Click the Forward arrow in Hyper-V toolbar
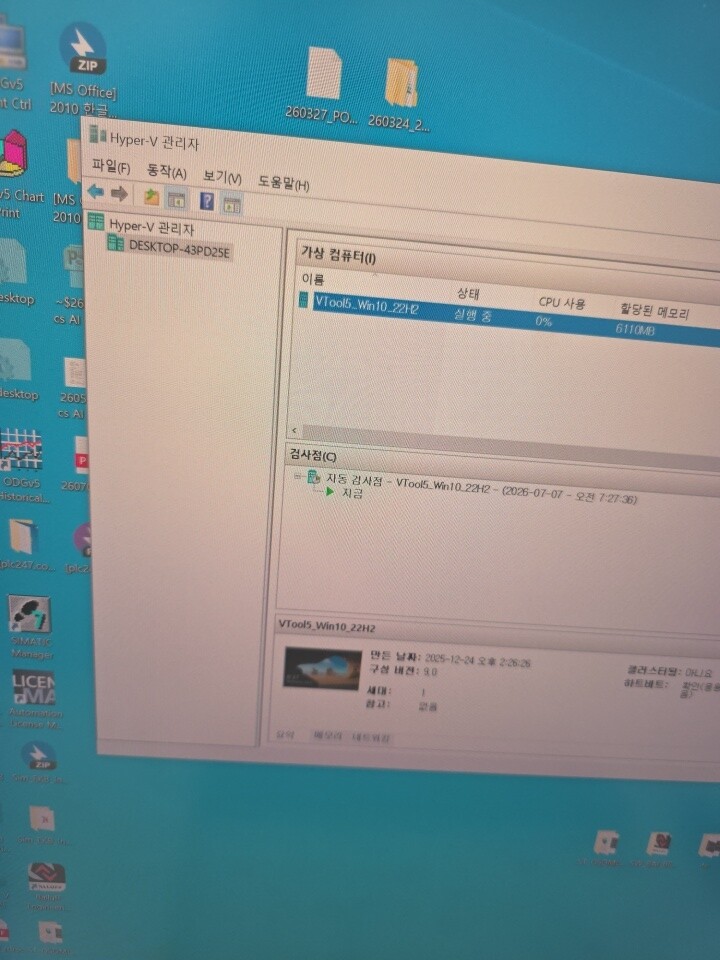Viewport: 720px width, 960px height. [x=119, y=193]
